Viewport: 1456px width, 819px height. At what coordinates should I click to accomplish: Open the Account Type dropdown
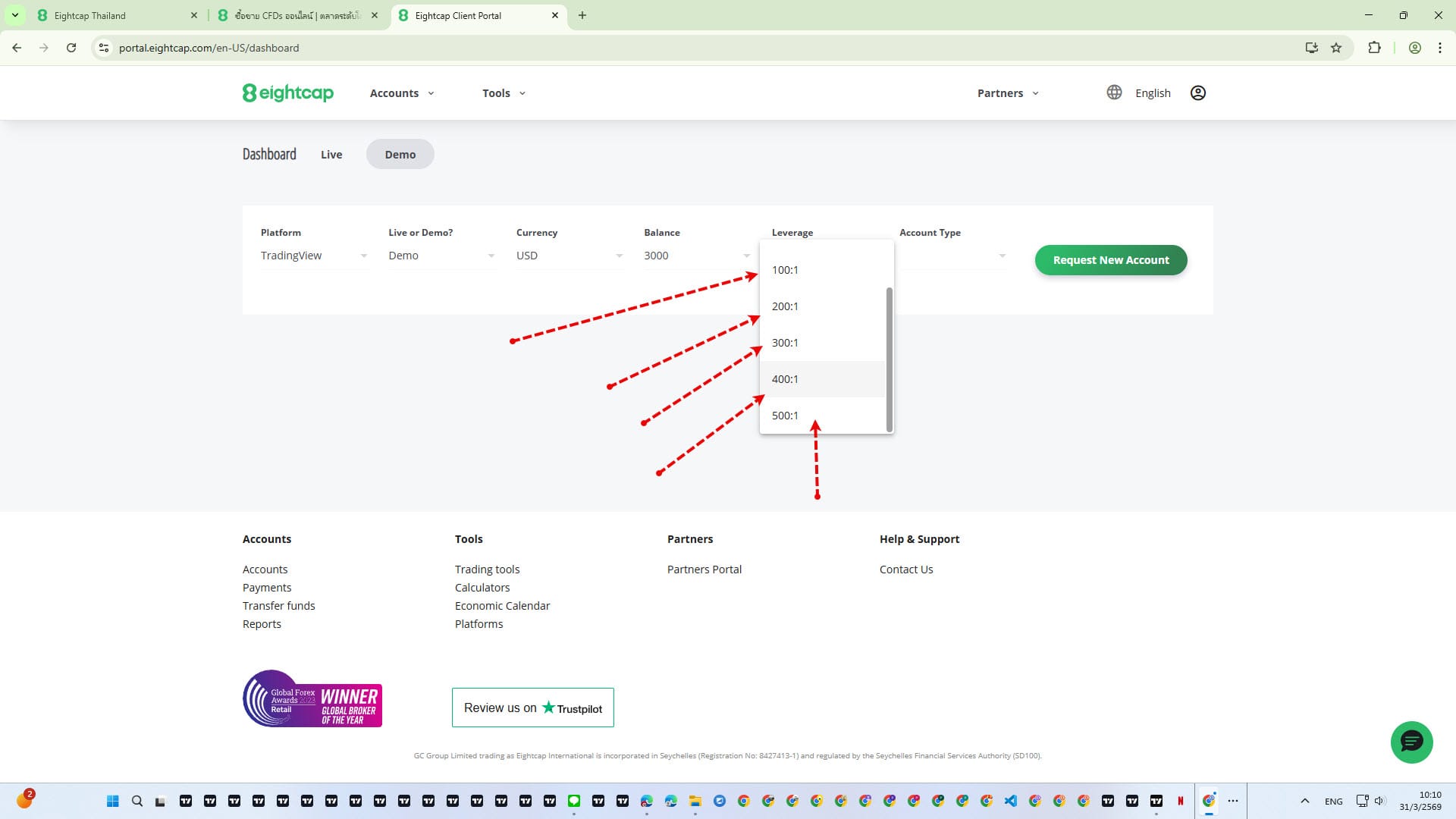click(952, 256)
